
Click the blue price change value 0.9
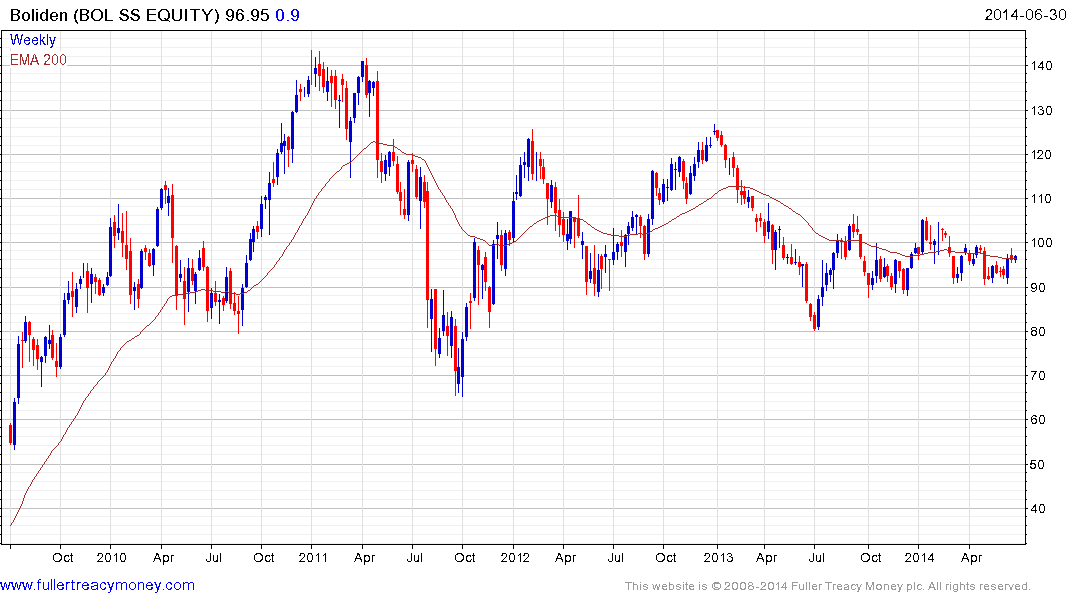(287, 15)
